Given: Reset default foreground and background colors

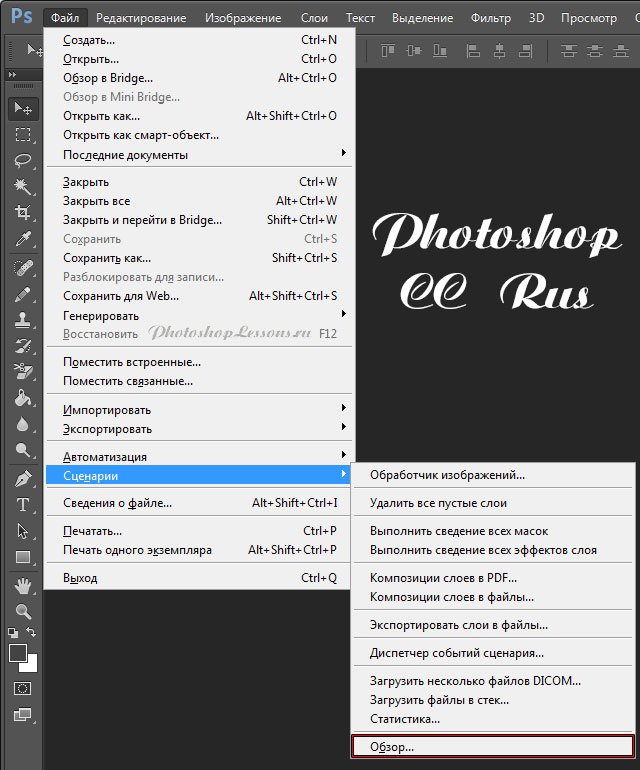Looking at the screenshot, I should [x=13, y=633].
